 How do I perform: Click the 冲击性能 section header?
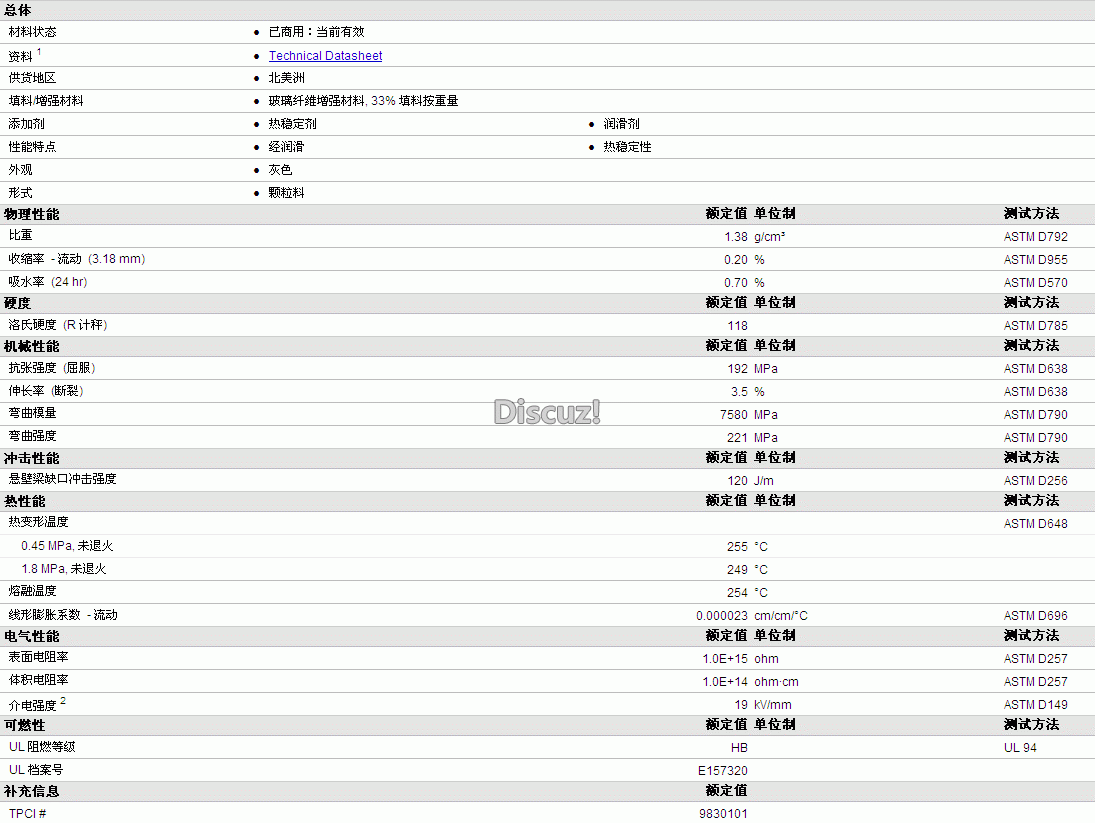click(31, 459)
